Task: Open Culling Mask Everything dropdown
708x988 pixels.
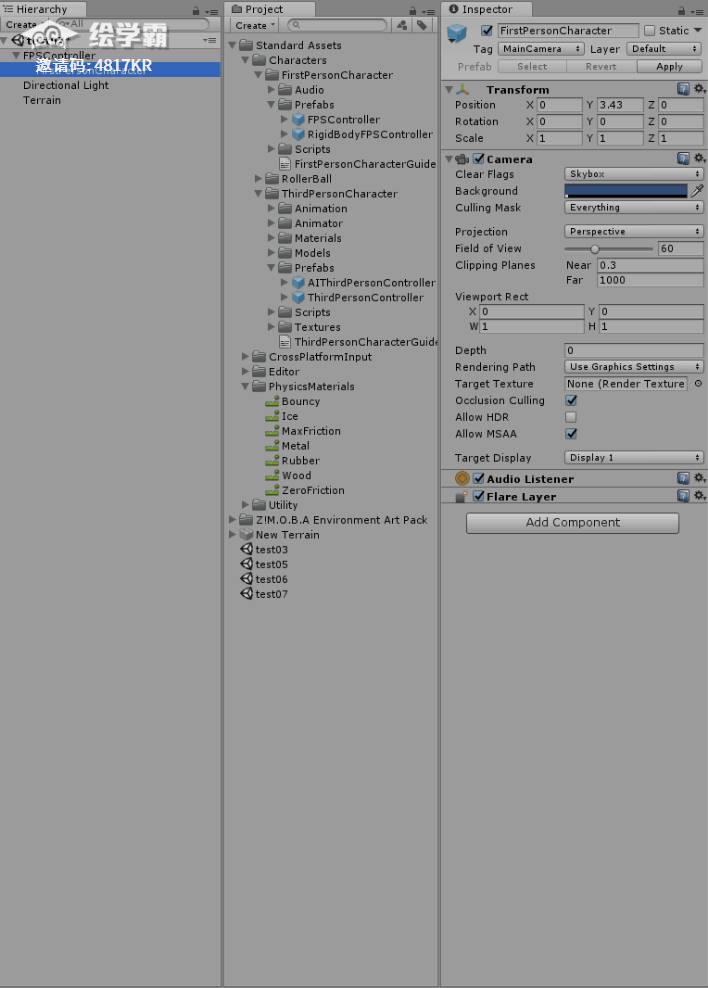Action: point(634,207)
